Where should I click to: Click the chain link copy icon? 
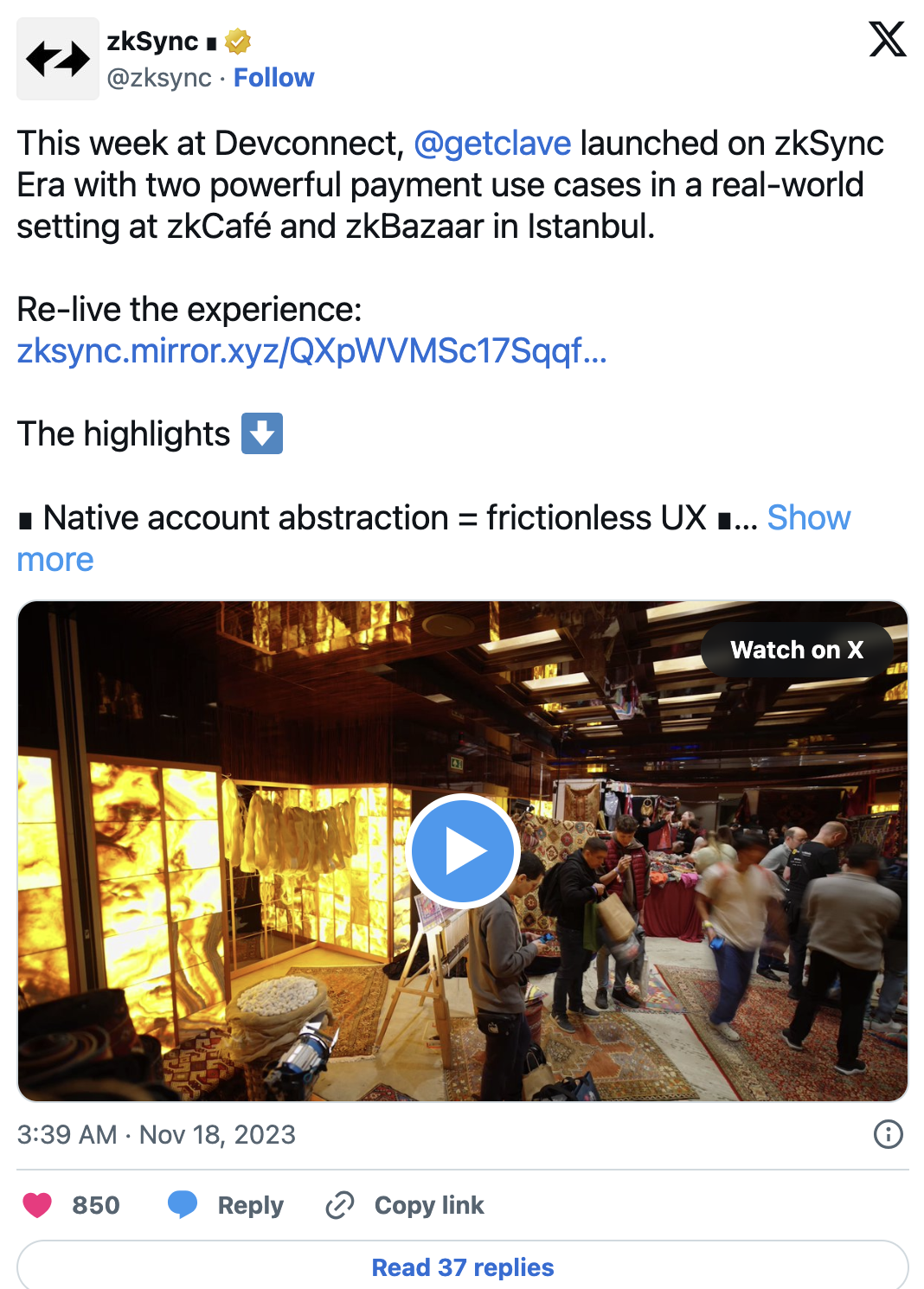pyautogui.click(x=340, y=1204)
